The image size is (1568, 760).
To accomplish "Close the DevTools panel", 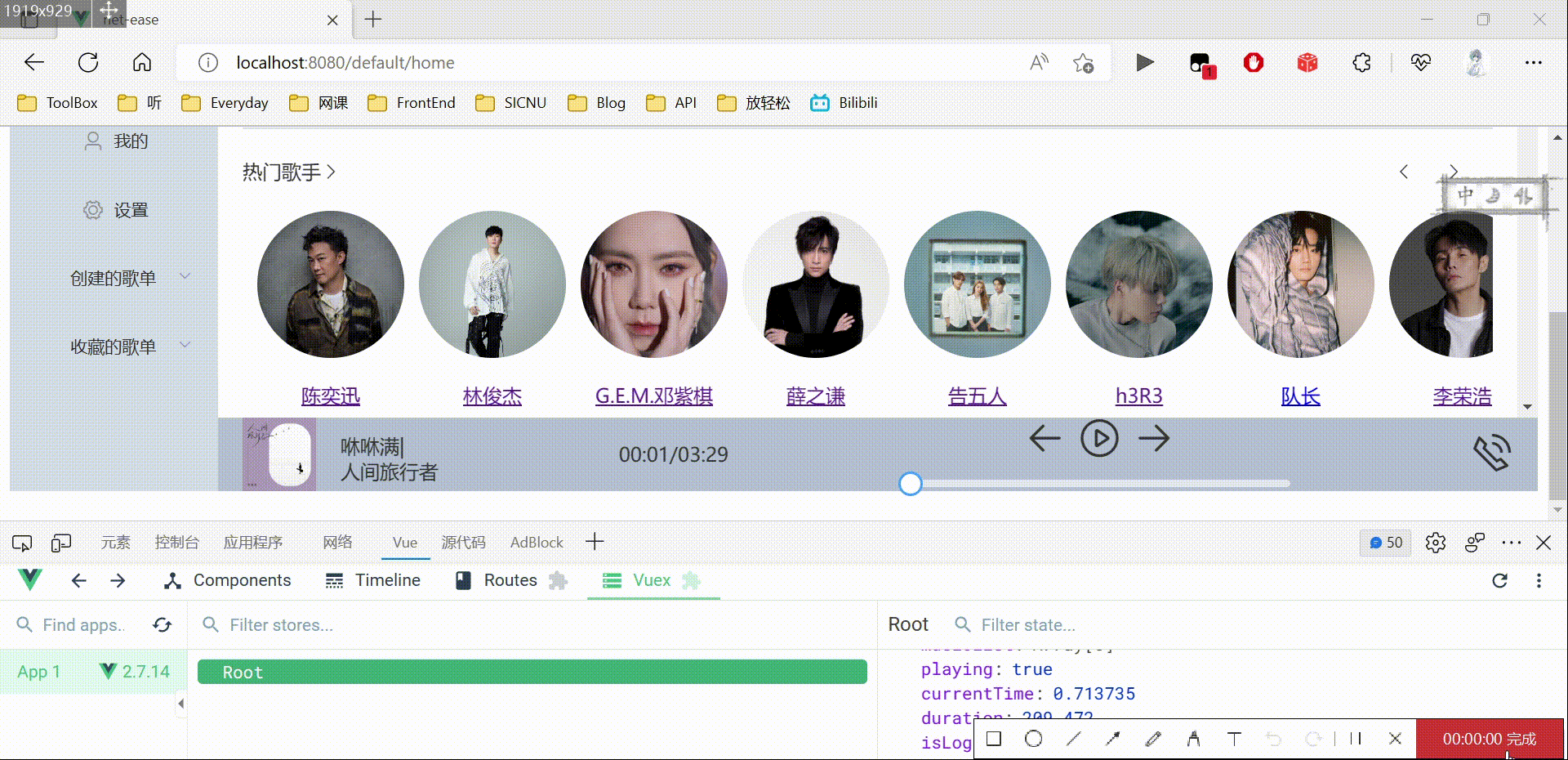I will coord(1543,543).
